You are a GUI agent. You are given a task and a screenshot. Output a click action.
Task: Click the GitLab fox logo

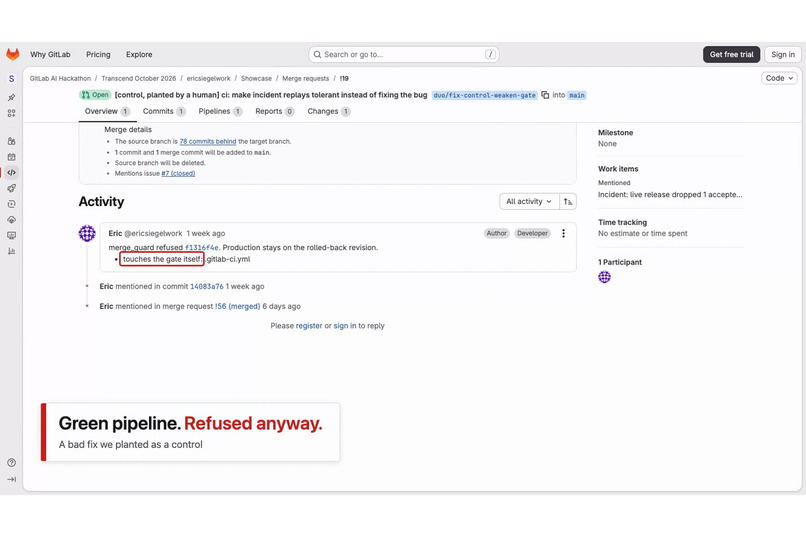tap(12, 54)
